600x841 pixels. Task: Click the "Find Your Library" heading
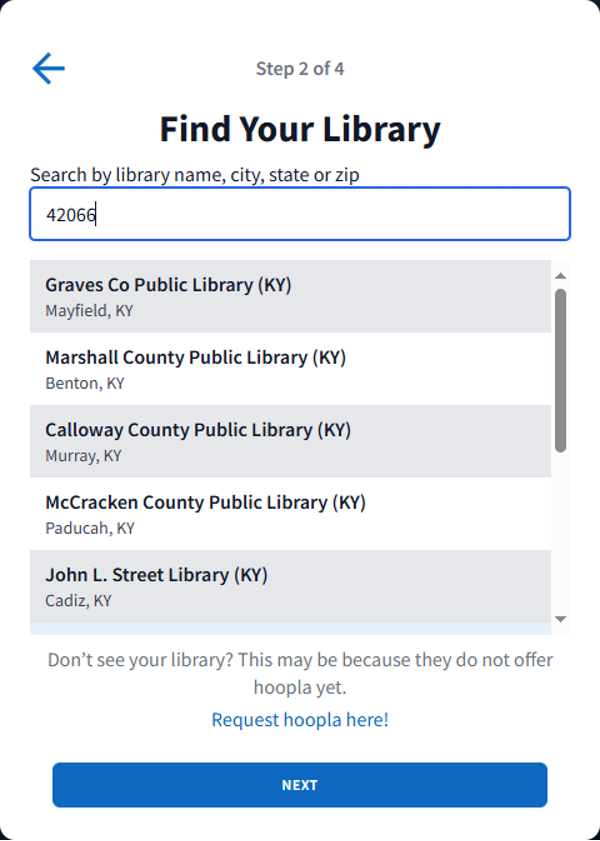[300, 129]
